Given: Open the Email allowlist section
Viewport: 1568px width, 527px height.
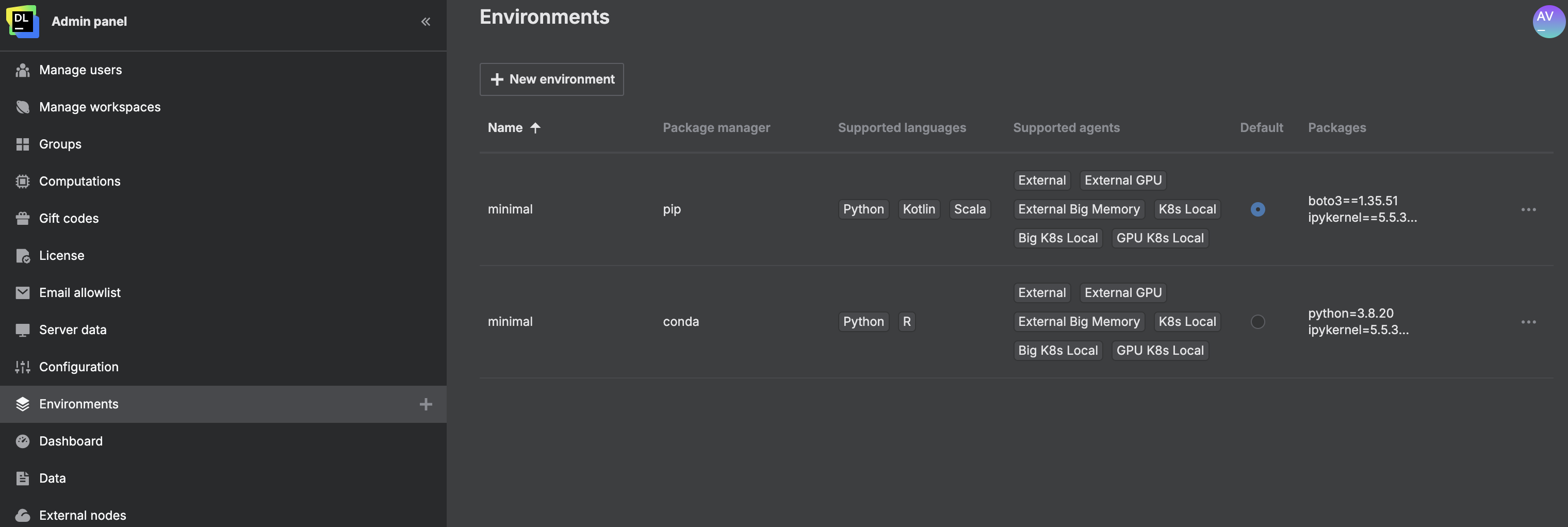Looking at the screenshot, I should click(80, 292).
